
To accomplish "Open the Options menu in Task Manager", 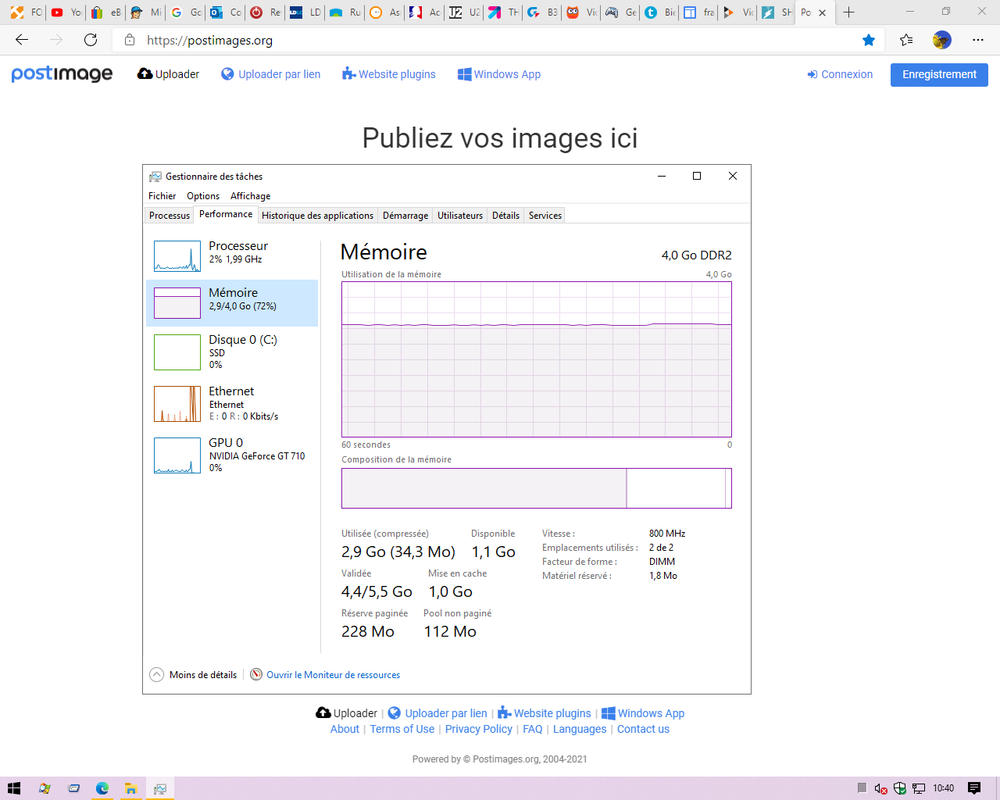I will pos(203,196).
